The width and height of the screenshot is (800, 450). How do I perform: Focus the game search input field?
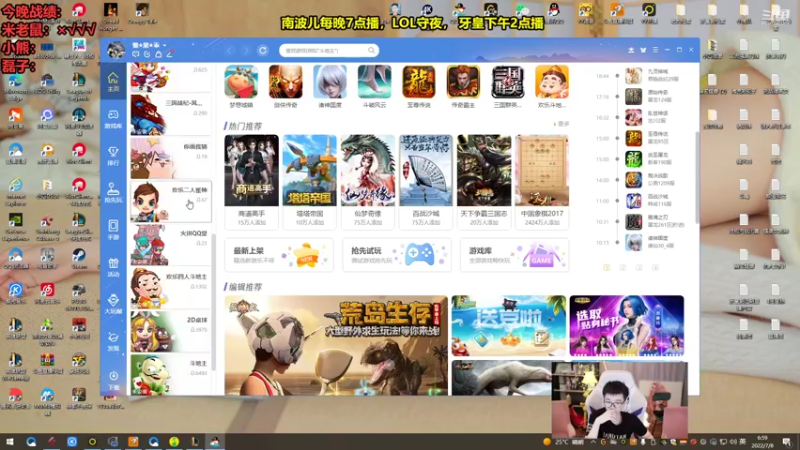point(323,51)
